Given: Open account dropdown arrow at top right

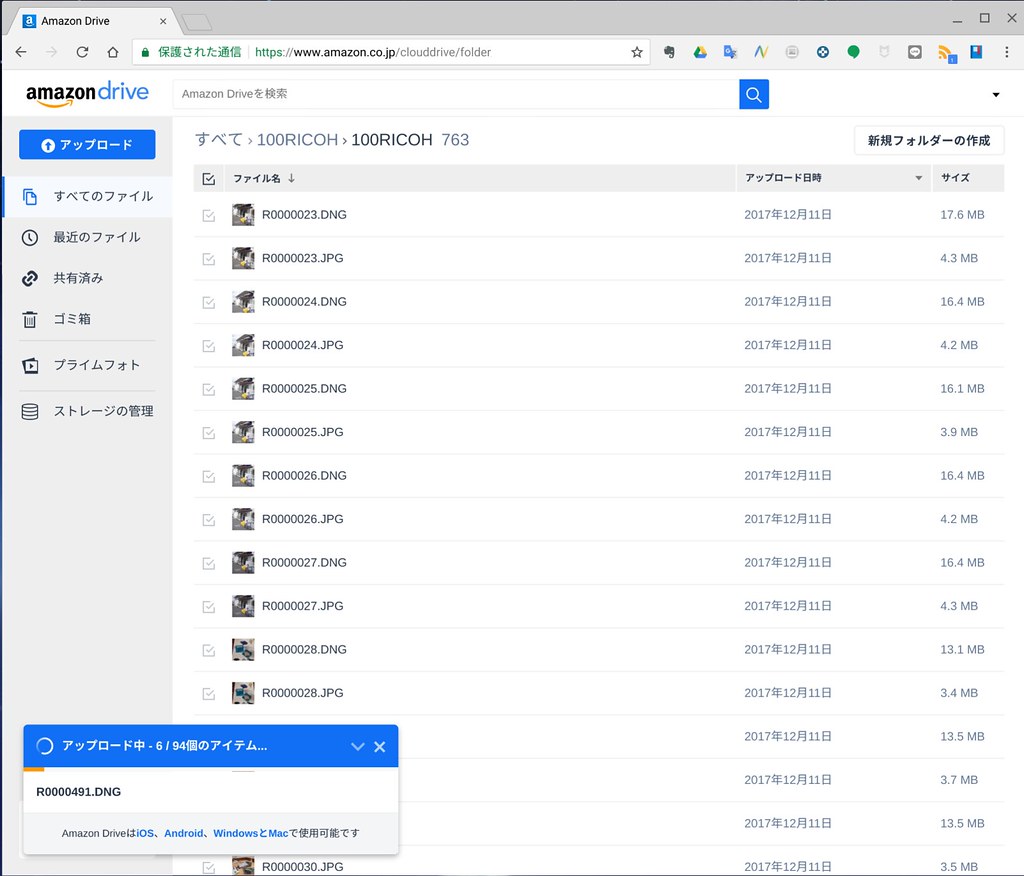Looking at the screenshot, I should (x=995, y=95).
